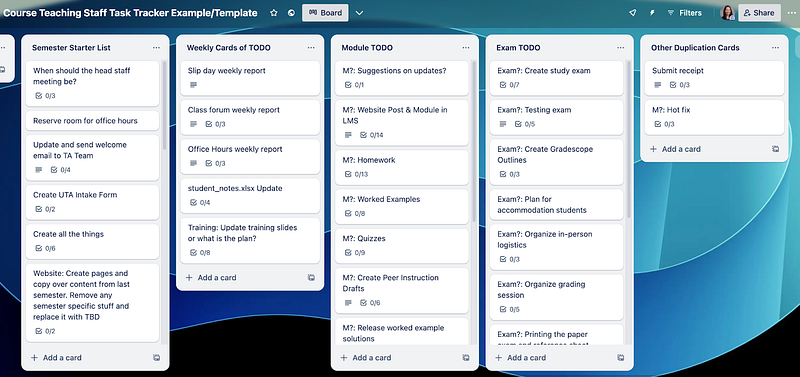Click Exam TODO list vertical scrollbar

point(629,139)
